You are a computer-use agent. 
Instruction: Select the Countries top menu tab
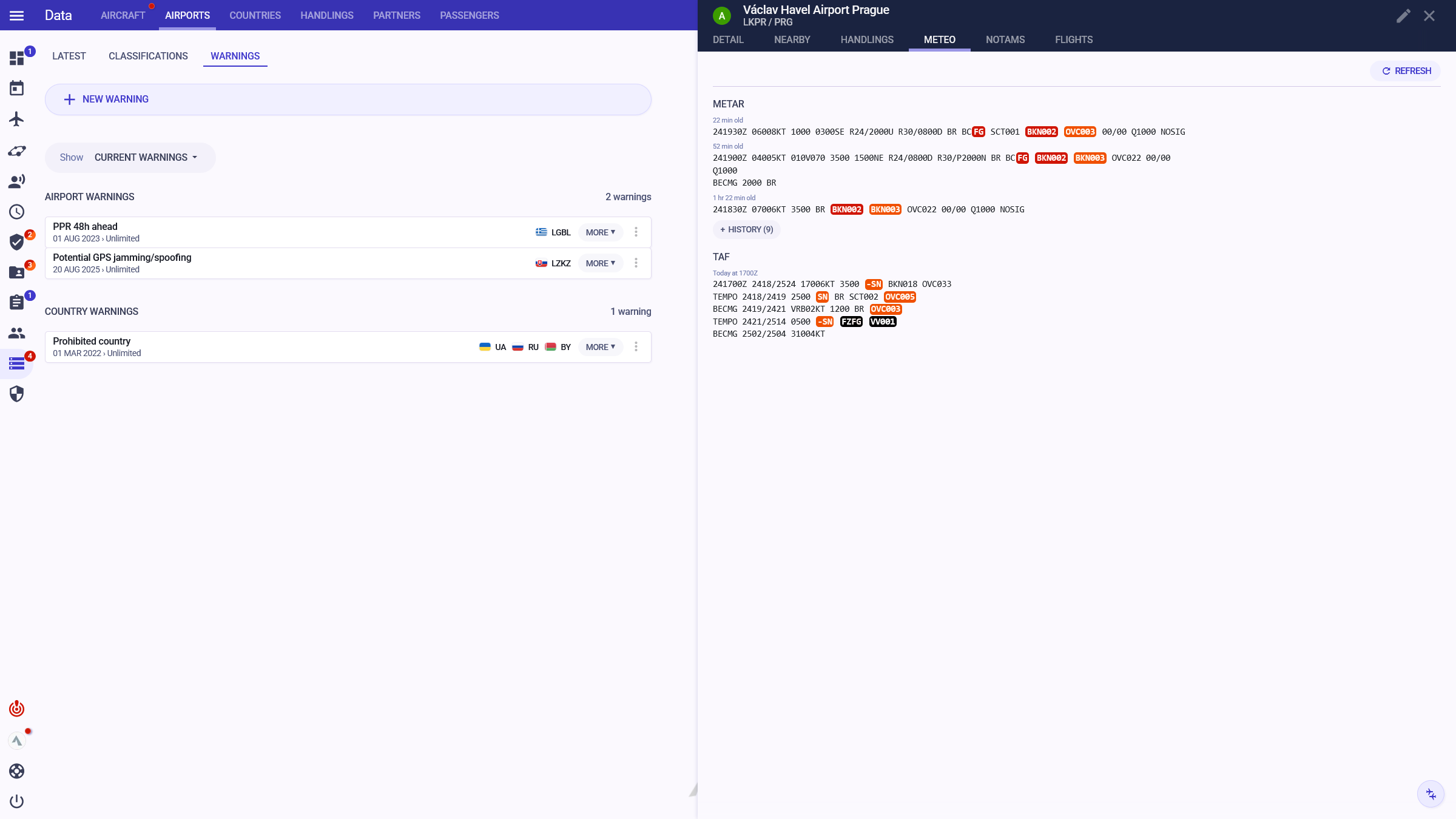(255, 16)
